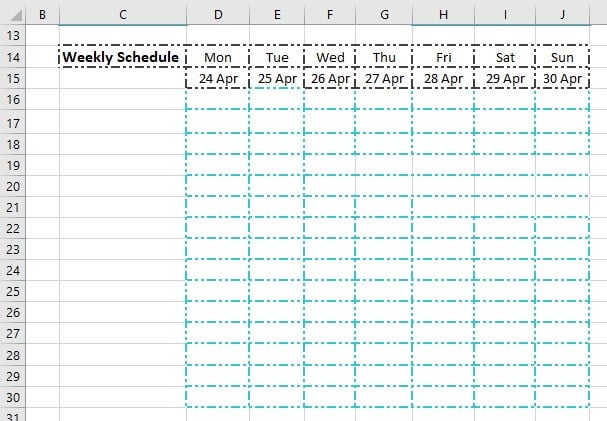Click the 'Sat' cell

click(505, 57)
